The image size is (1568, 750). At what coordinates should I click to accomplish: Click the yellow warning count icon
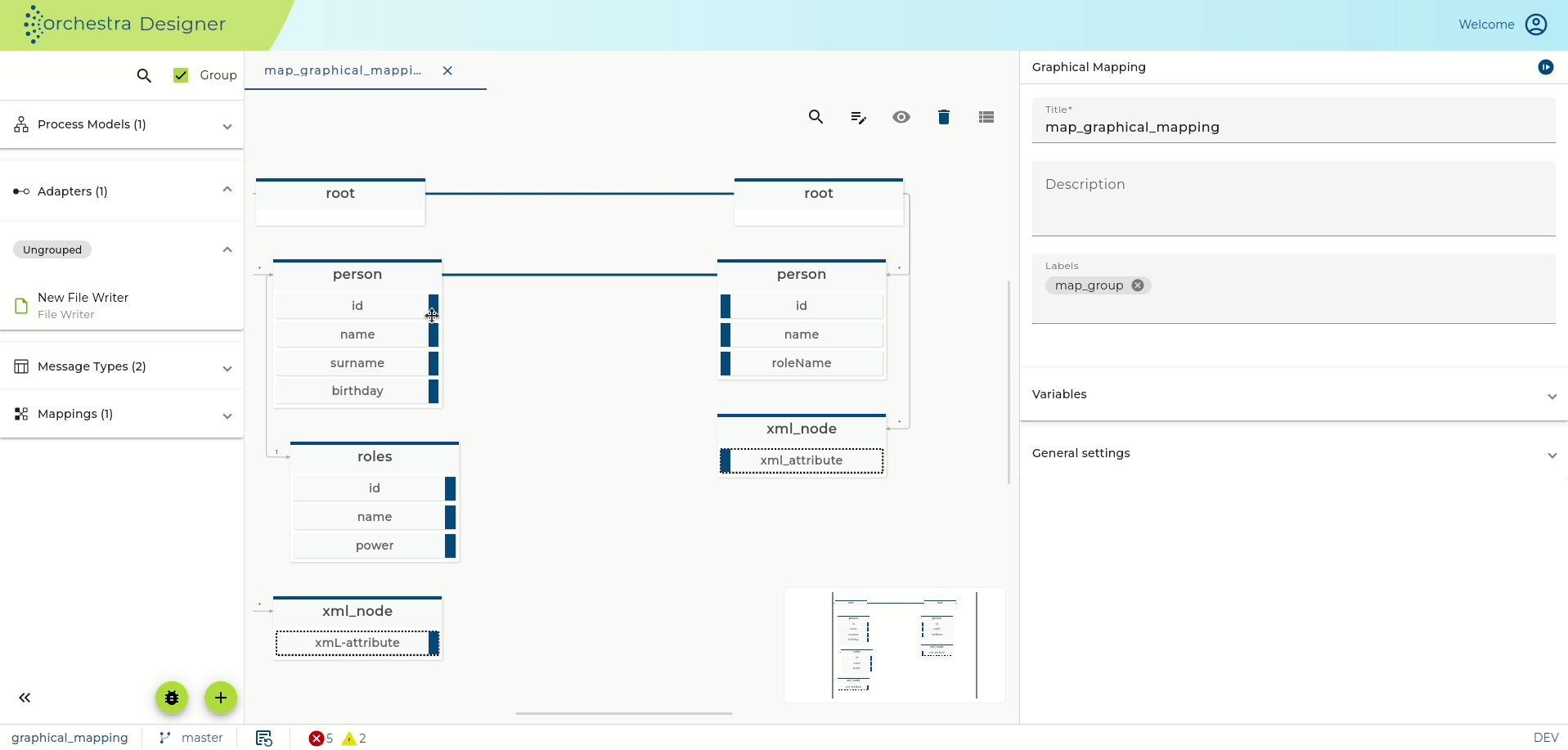(x=349, y=739)
